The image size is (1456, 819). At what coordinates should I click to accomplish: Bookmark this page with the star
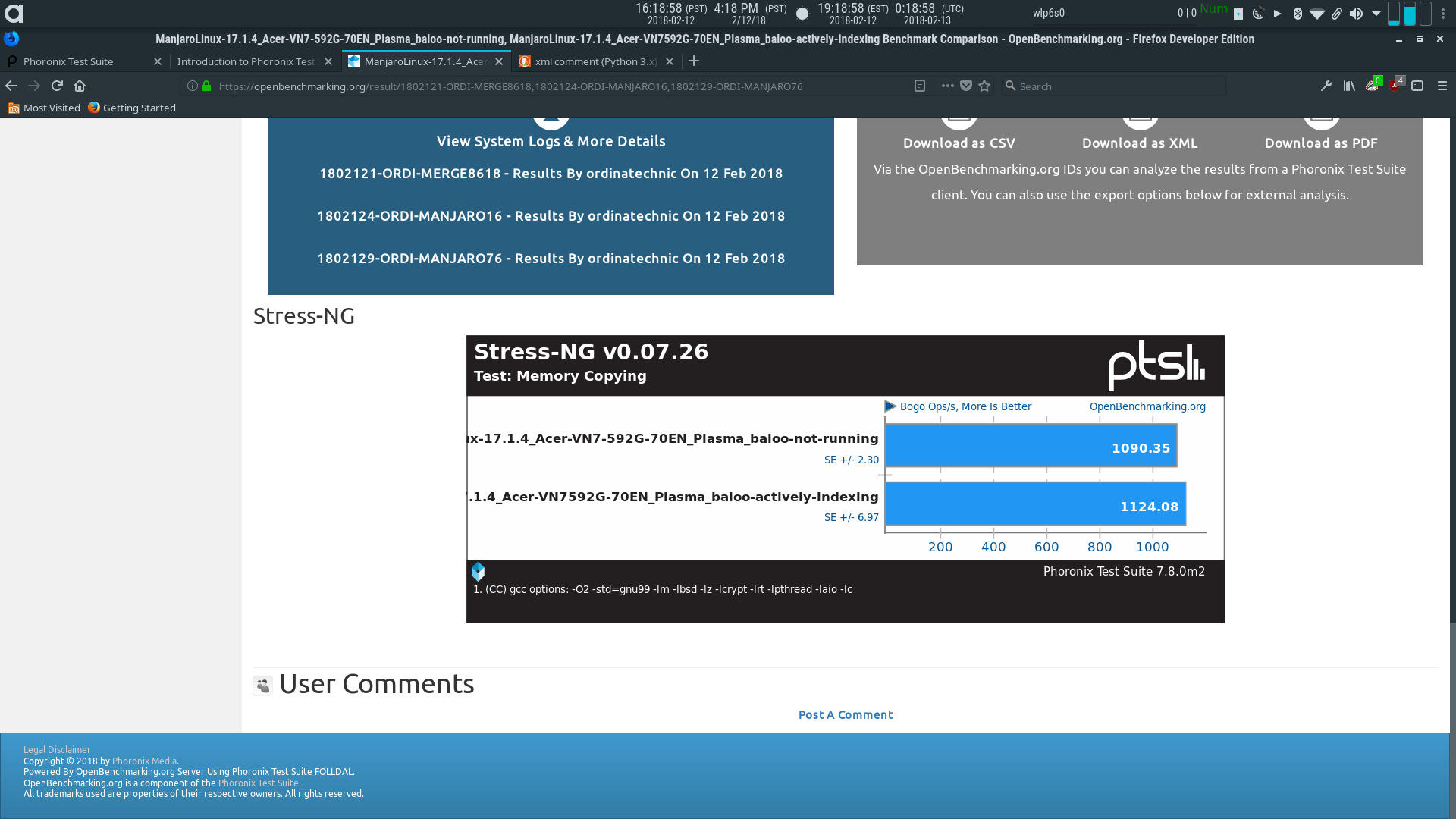tap(984, 86)
